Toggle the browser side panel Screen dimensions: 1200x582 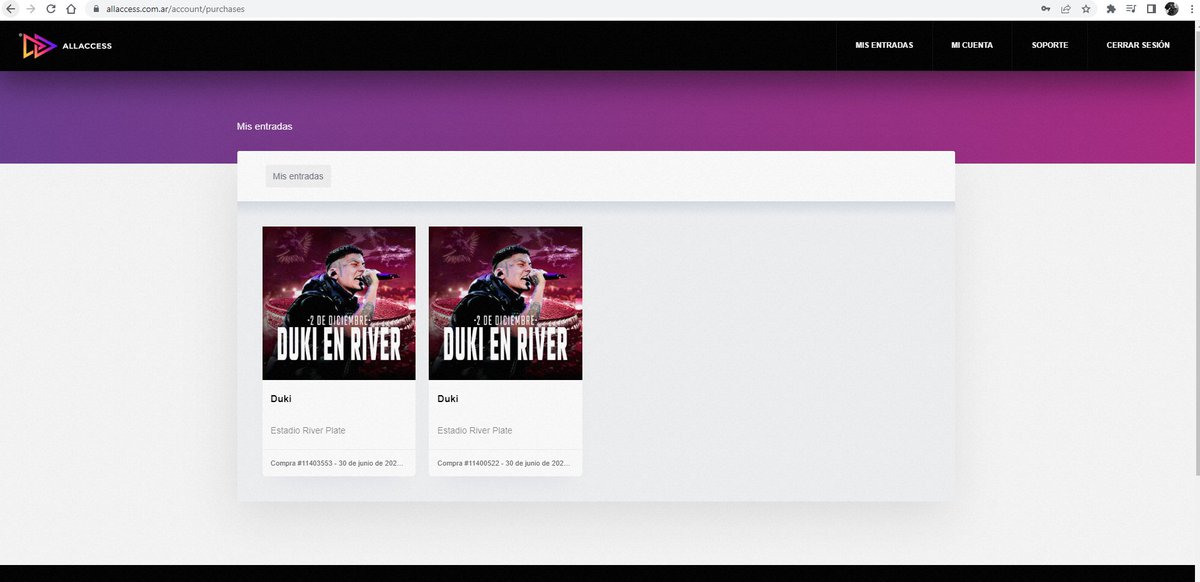1151,8
